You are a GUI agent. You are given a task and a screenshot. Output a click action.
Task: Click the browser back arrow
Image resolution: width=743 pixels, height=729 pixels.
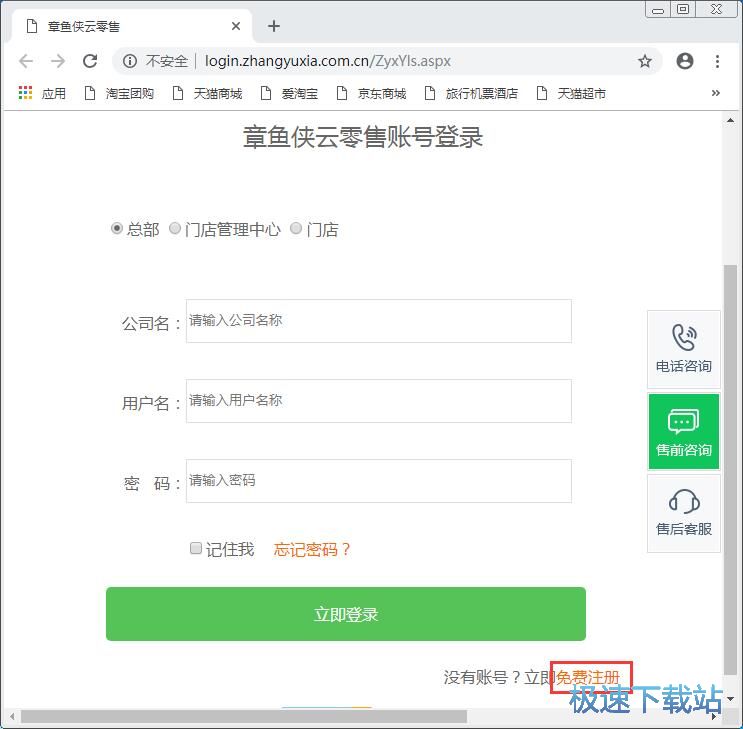tap(26, 61)
